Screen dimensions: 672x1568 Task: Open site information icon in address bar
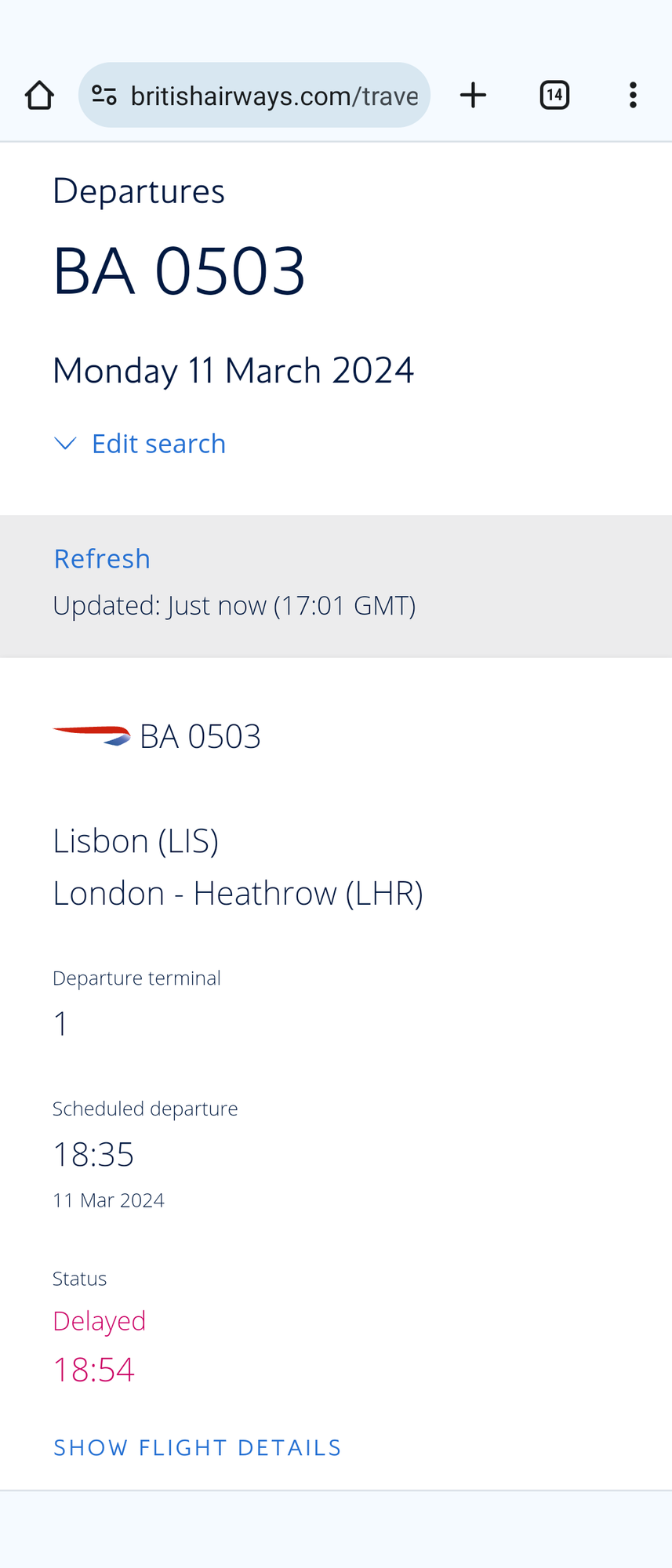point(104,96)
